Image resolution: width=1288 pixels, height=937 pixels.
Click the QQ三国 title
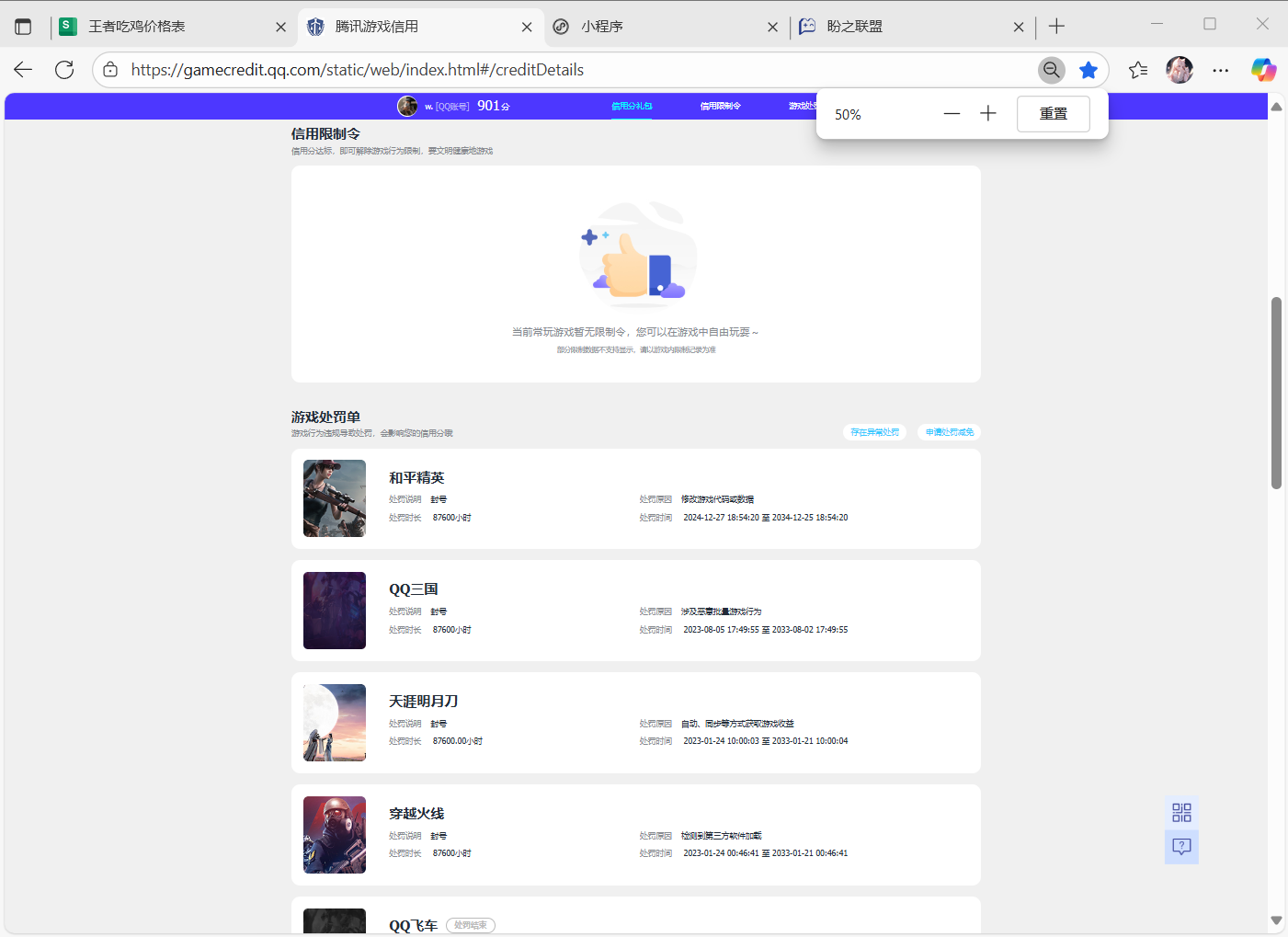click(x=414, y=589)
